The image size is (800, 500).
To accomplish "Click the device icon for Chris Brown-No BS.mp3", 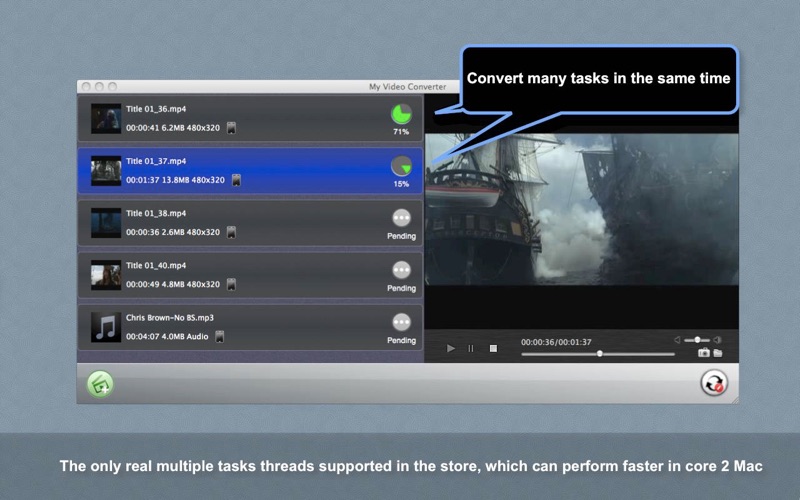I will (219, 336).
